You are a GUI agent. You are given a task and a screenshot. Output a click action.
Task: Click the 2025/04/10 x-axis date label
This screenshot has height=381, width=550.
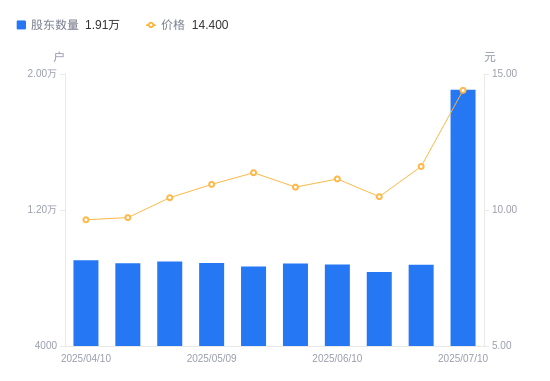pos(86,358)
